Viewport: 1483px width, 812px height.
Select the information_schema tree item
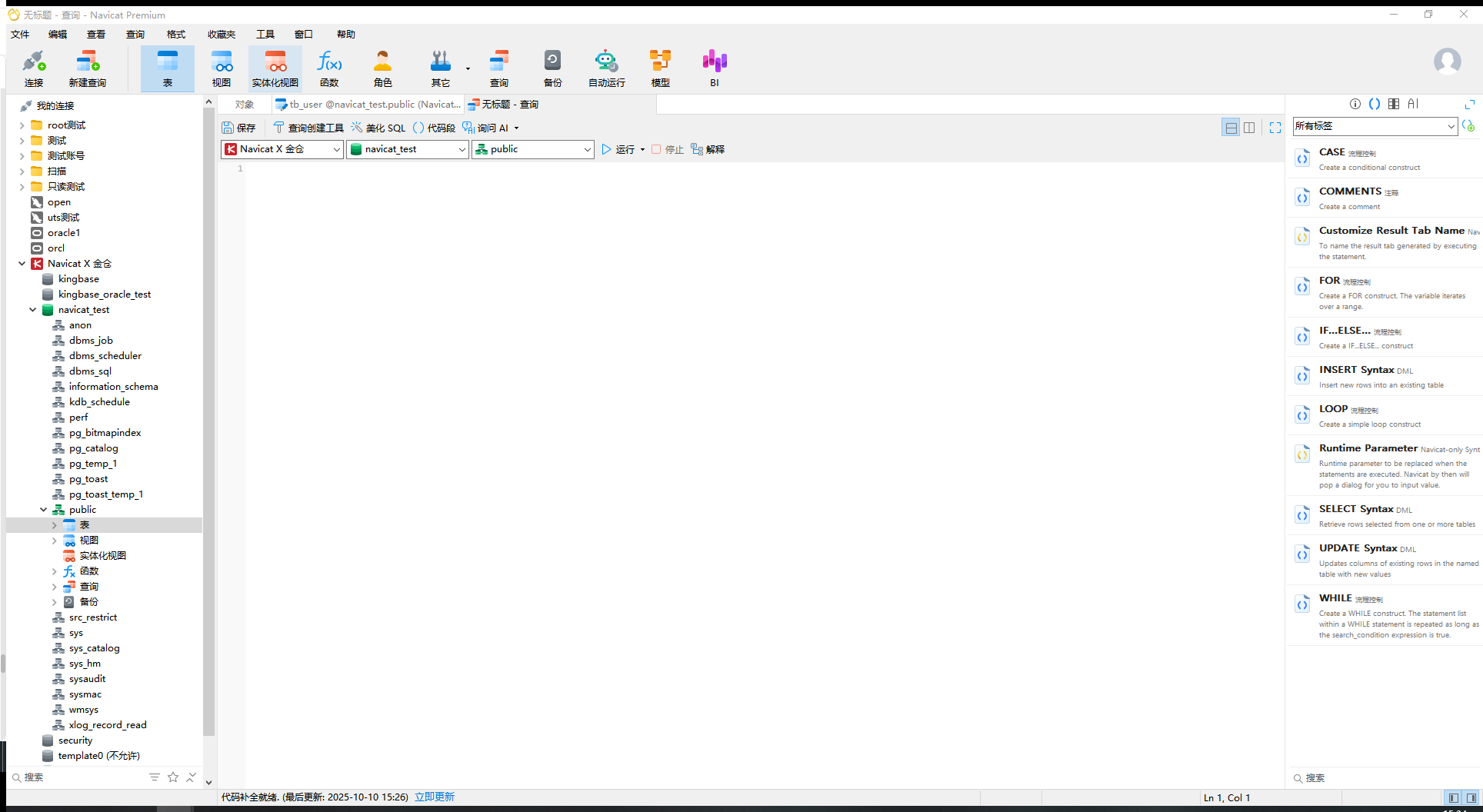(x=113, y=387)
